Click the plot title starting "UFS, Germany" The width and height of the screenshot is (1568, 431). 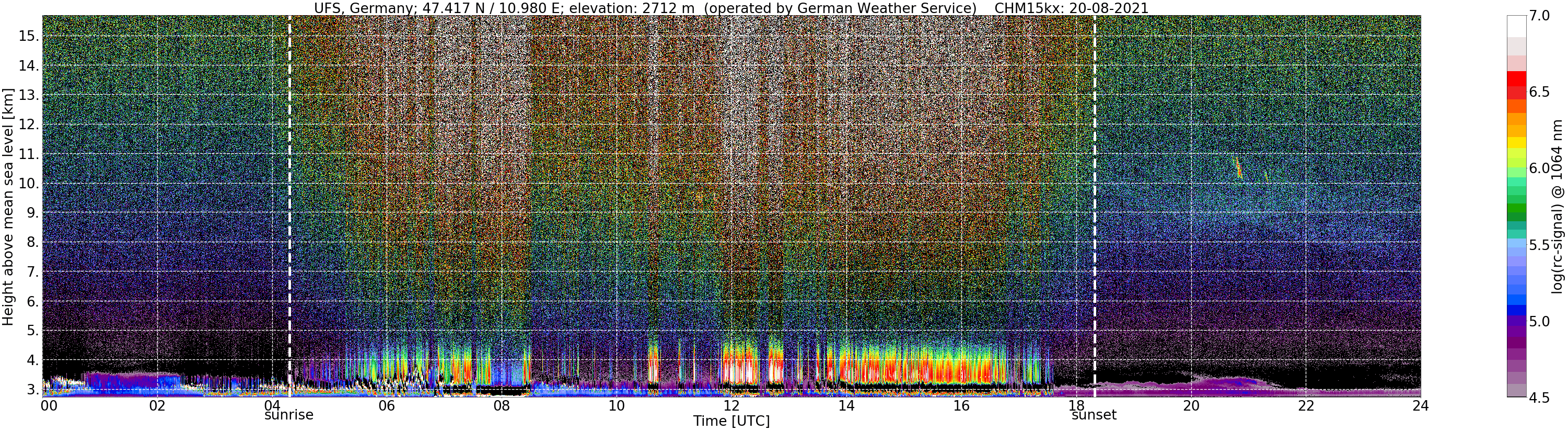tap(731, 8)
